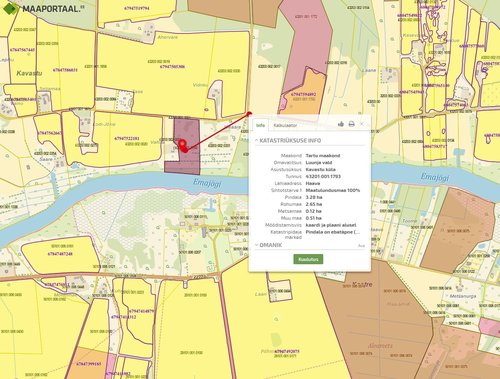
Task: Click cadastral number 63201:001:1793 value
Action: [323, 177]
